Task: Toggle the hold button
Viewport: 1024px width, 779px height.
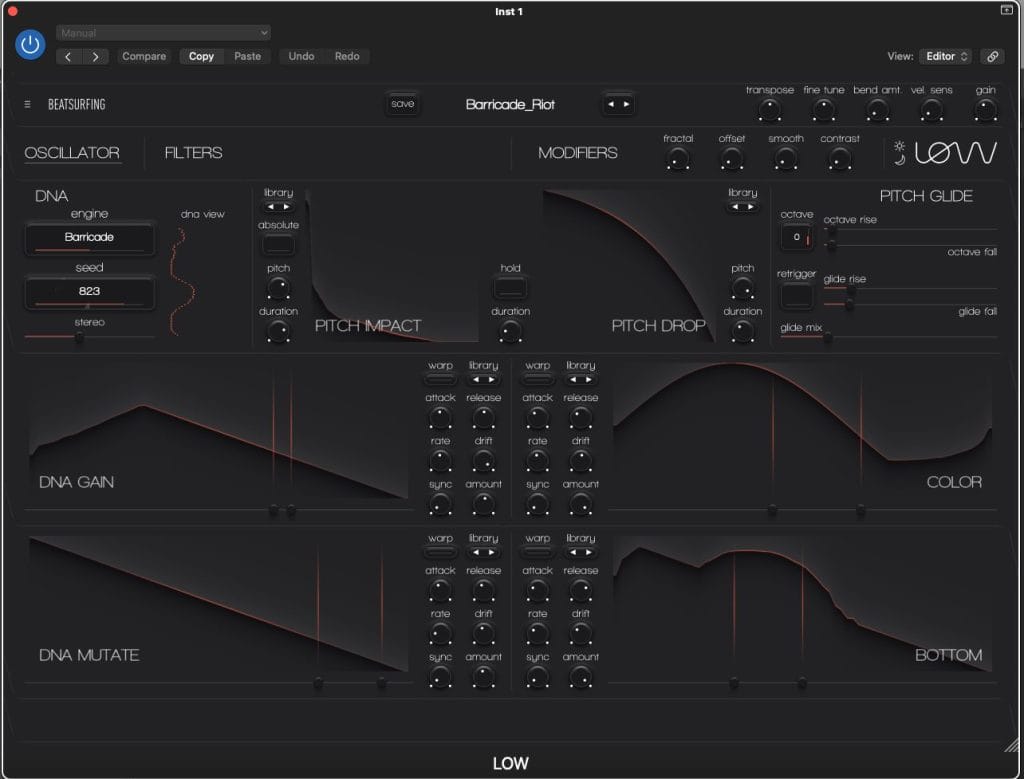Action: coord(510,288)
